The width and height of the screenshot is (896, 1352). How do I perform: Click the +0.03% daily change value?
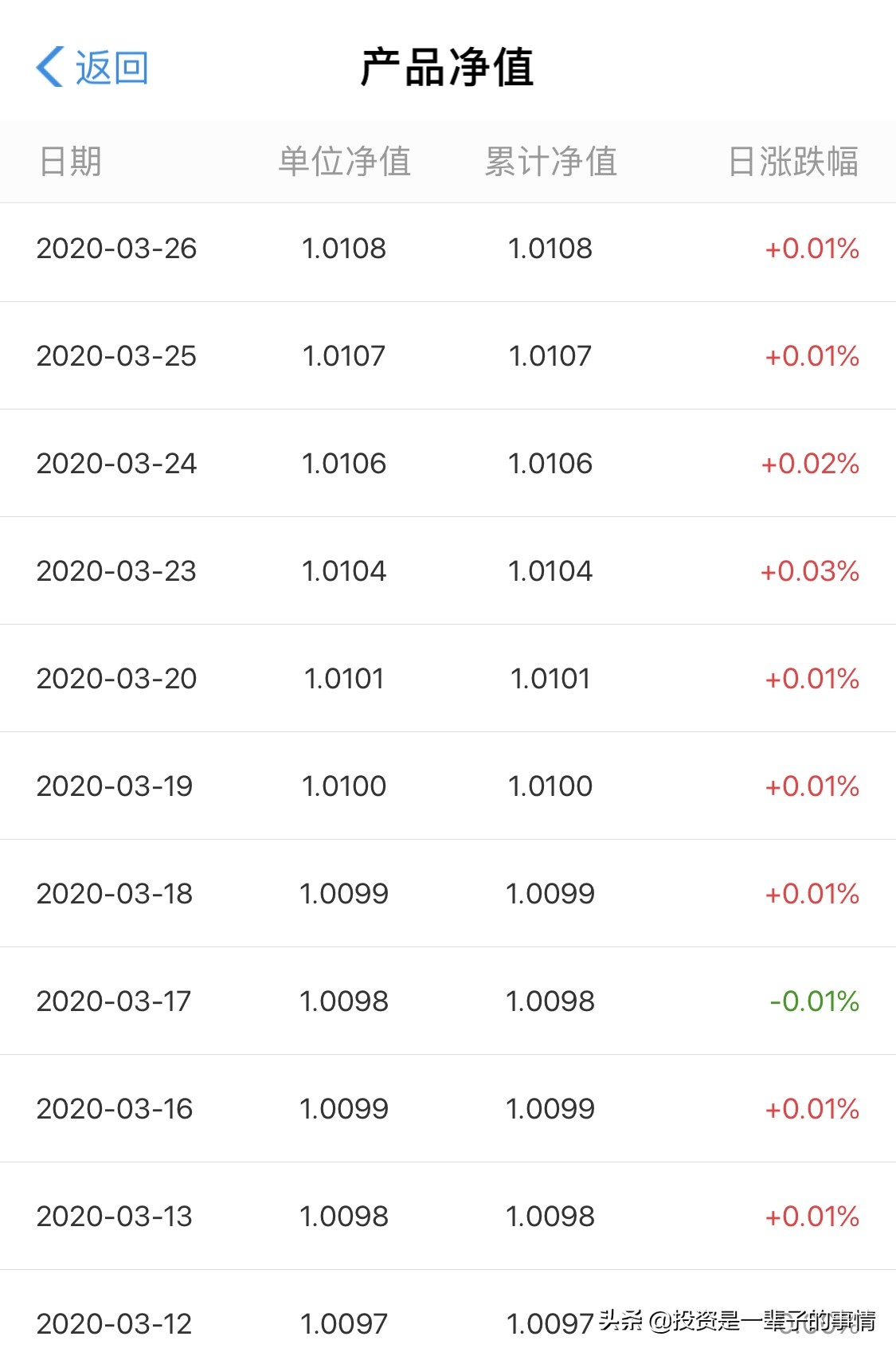click(x=809, y=571)
